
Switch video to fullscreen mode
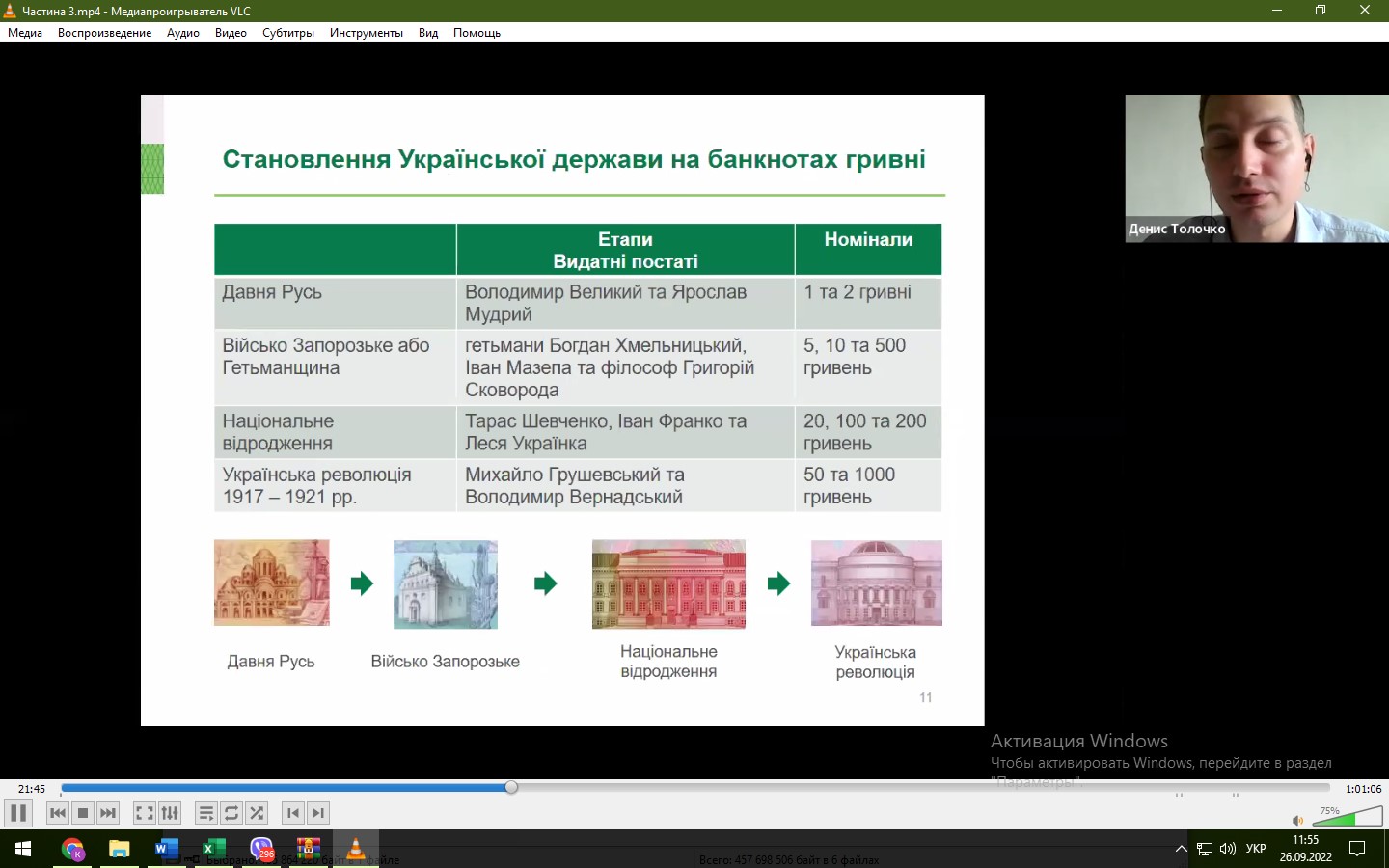click(x=145, y=813)
